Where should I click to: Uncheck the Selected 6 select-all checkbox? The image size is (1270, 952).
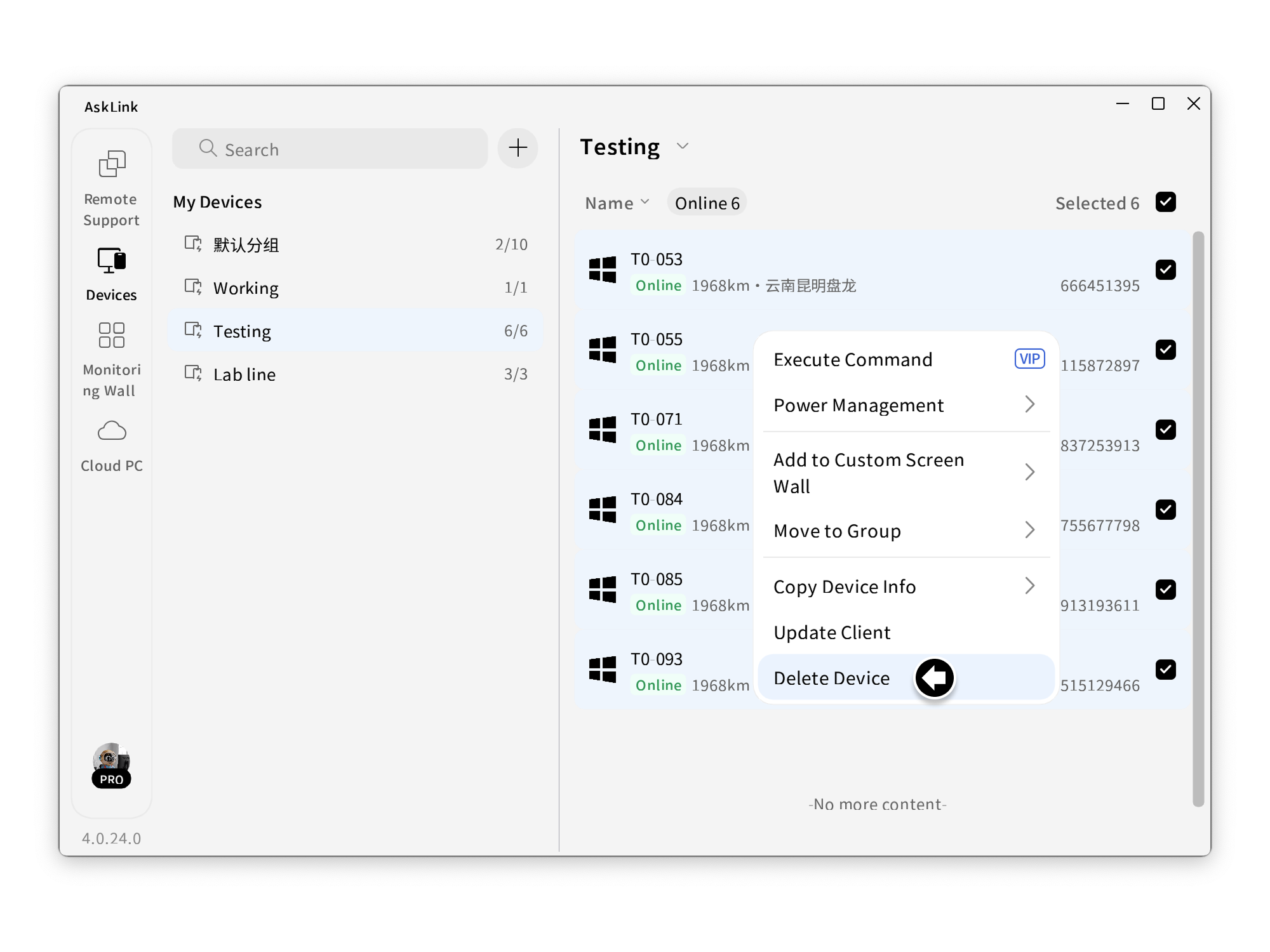(x=1166, y=202)
